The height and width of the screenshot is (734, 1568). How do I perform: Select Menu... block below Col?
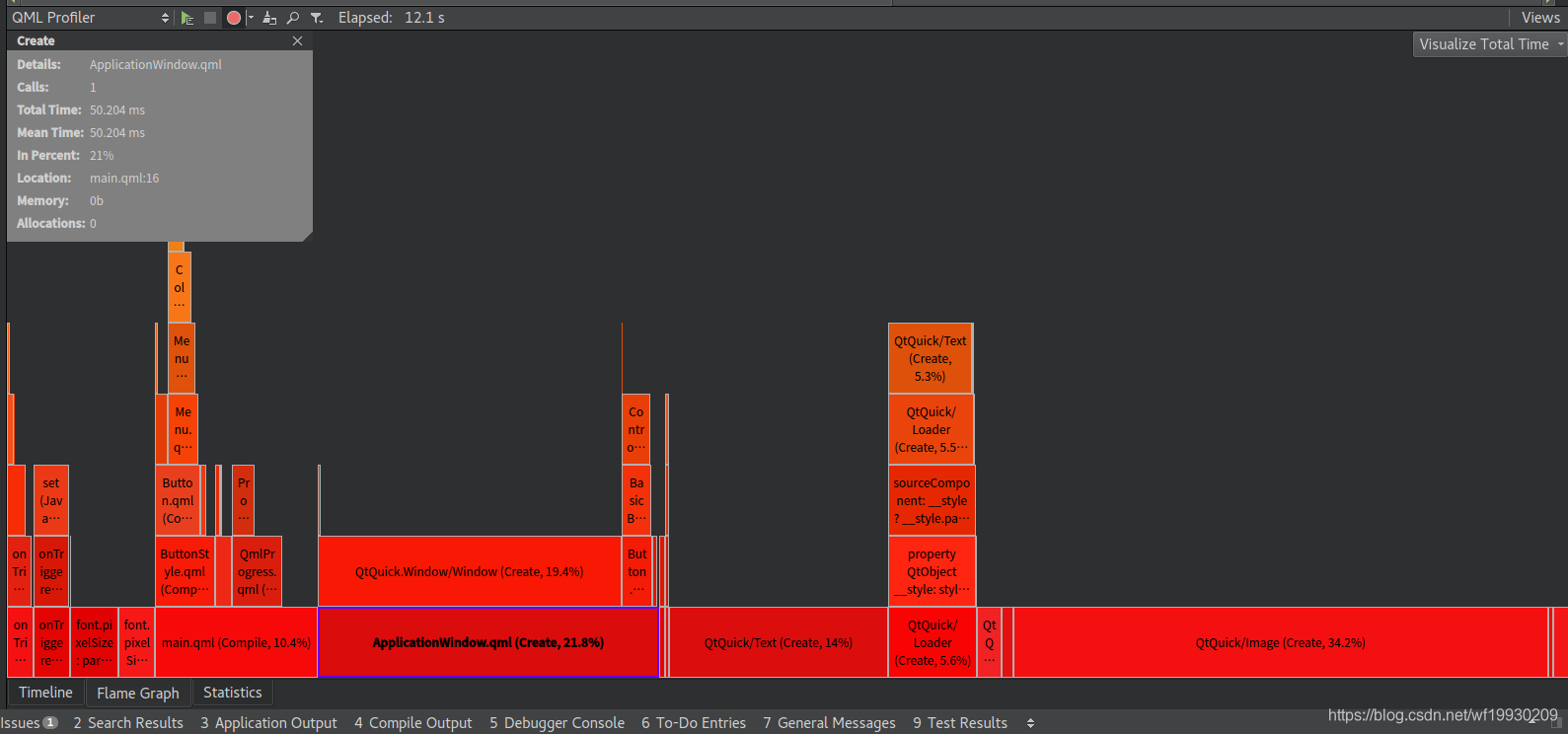(x=182, y=358)
